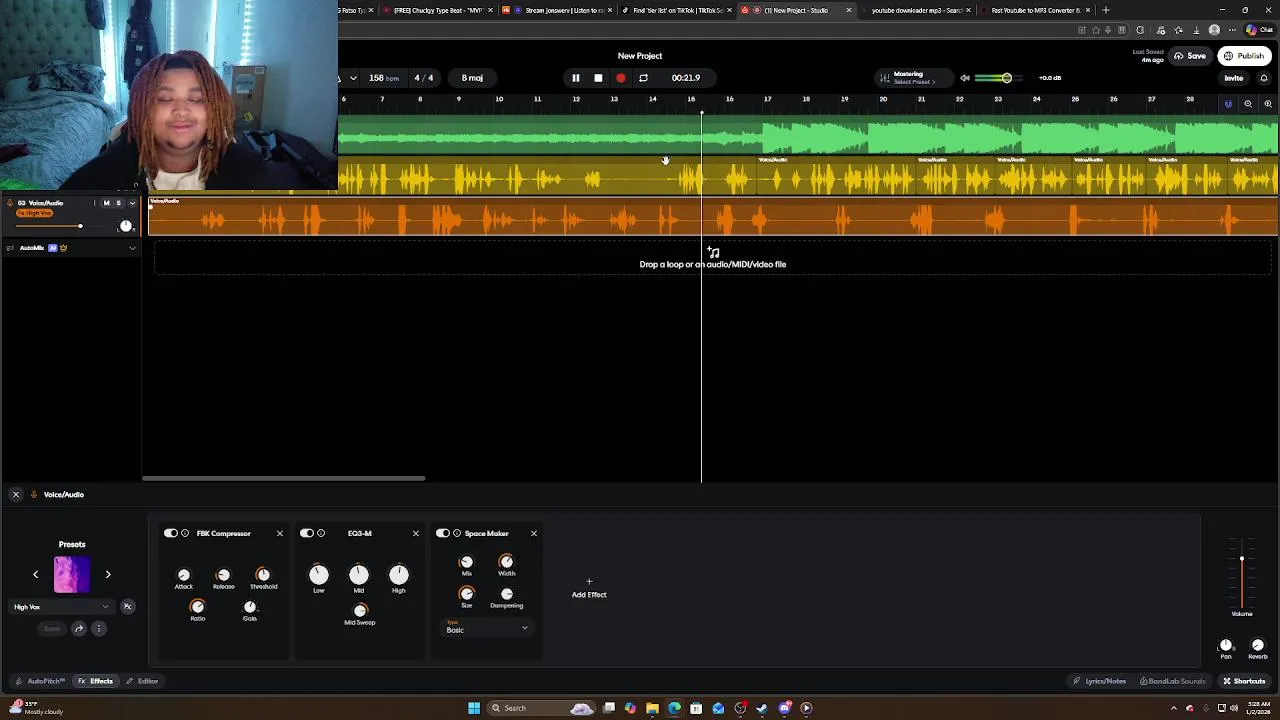The image size is (1280, 720).
Task: Adjust the master volume slider knob
Action: pyautogui.click(x=1007, y=78)
